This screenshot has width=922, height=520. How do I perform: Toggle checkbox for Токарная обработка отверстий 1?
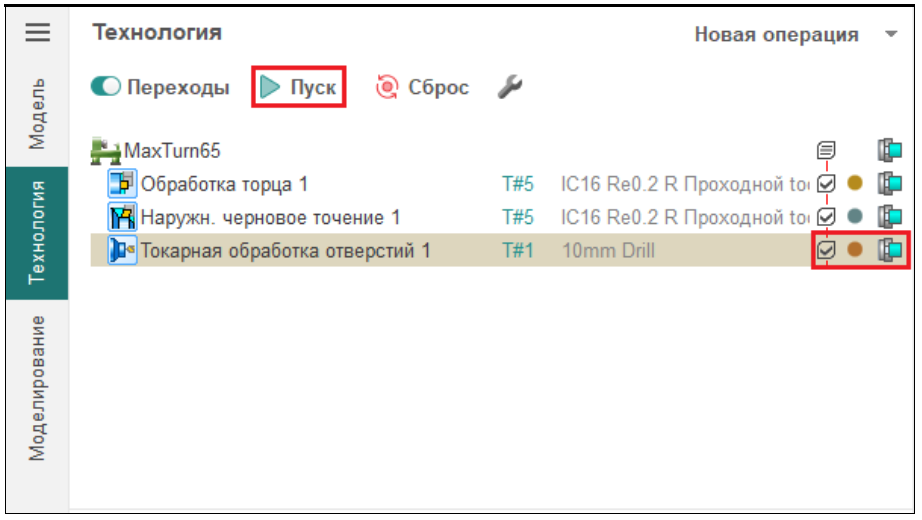pos(826,250)
